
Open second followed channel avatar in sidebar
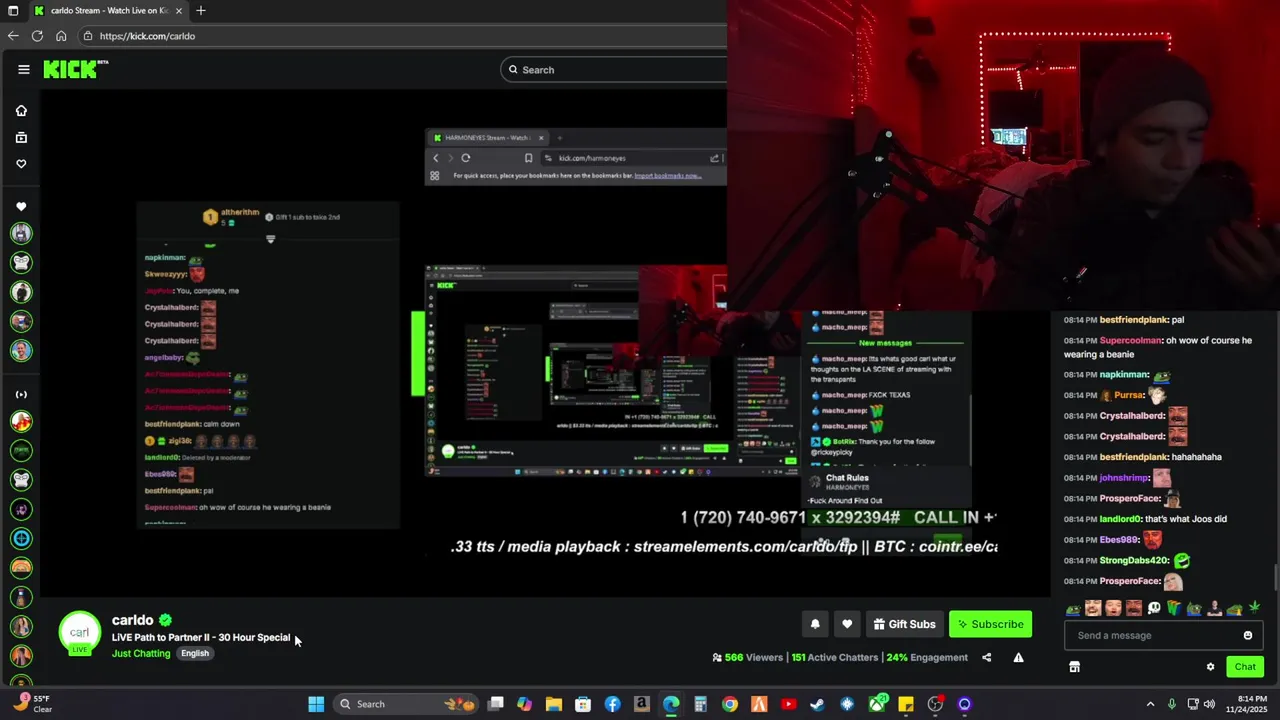click(21, 262)
